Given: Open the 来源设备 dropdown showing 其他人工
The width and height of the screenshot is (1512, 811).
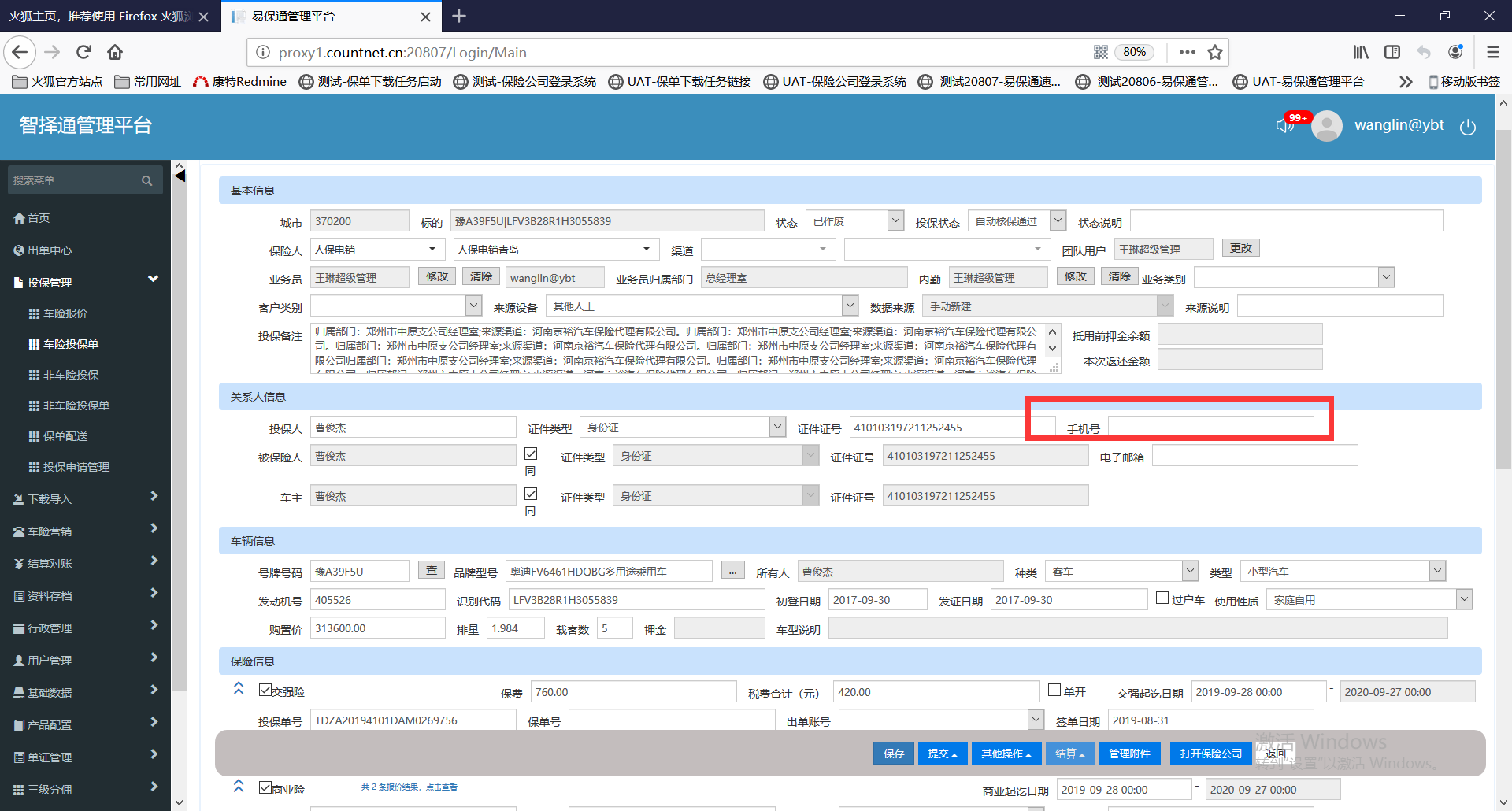Looking at the screenshot, I should pyautogui.click(x=849, y=306).
